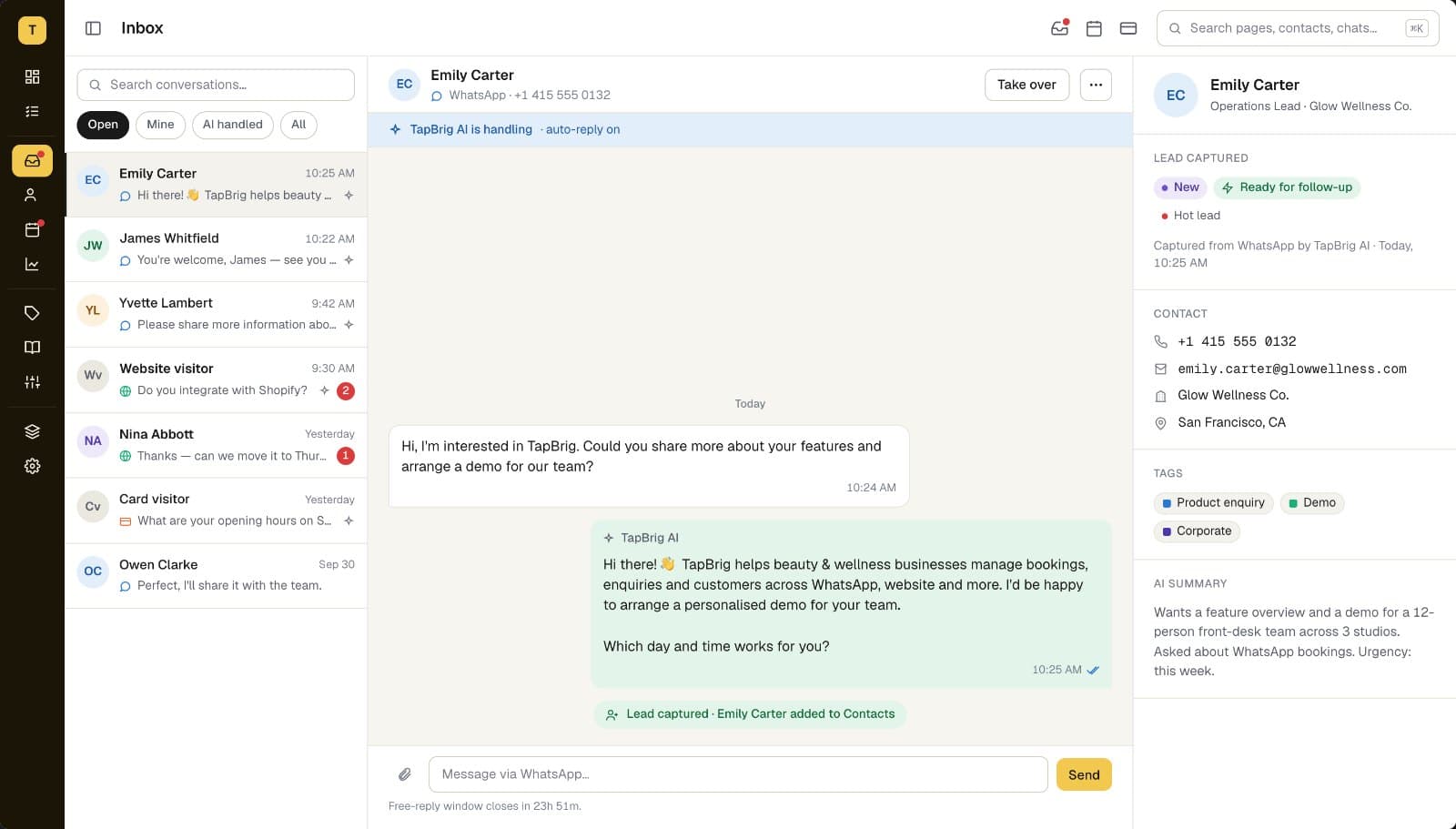The width and height of the screenshot is (1456, 829).
Task: Click the New lead status pill
Action: 1179,187
